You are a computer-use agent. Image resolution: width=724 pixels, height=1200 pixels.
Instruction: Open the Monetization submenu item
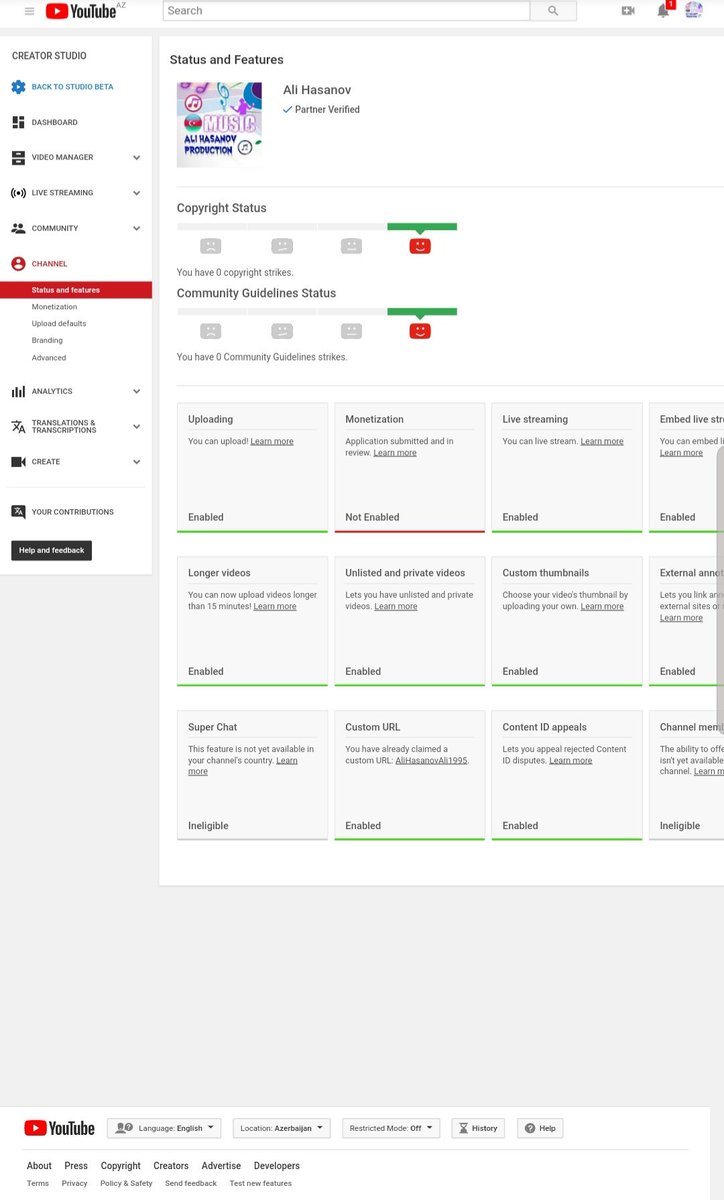(54, 307)
